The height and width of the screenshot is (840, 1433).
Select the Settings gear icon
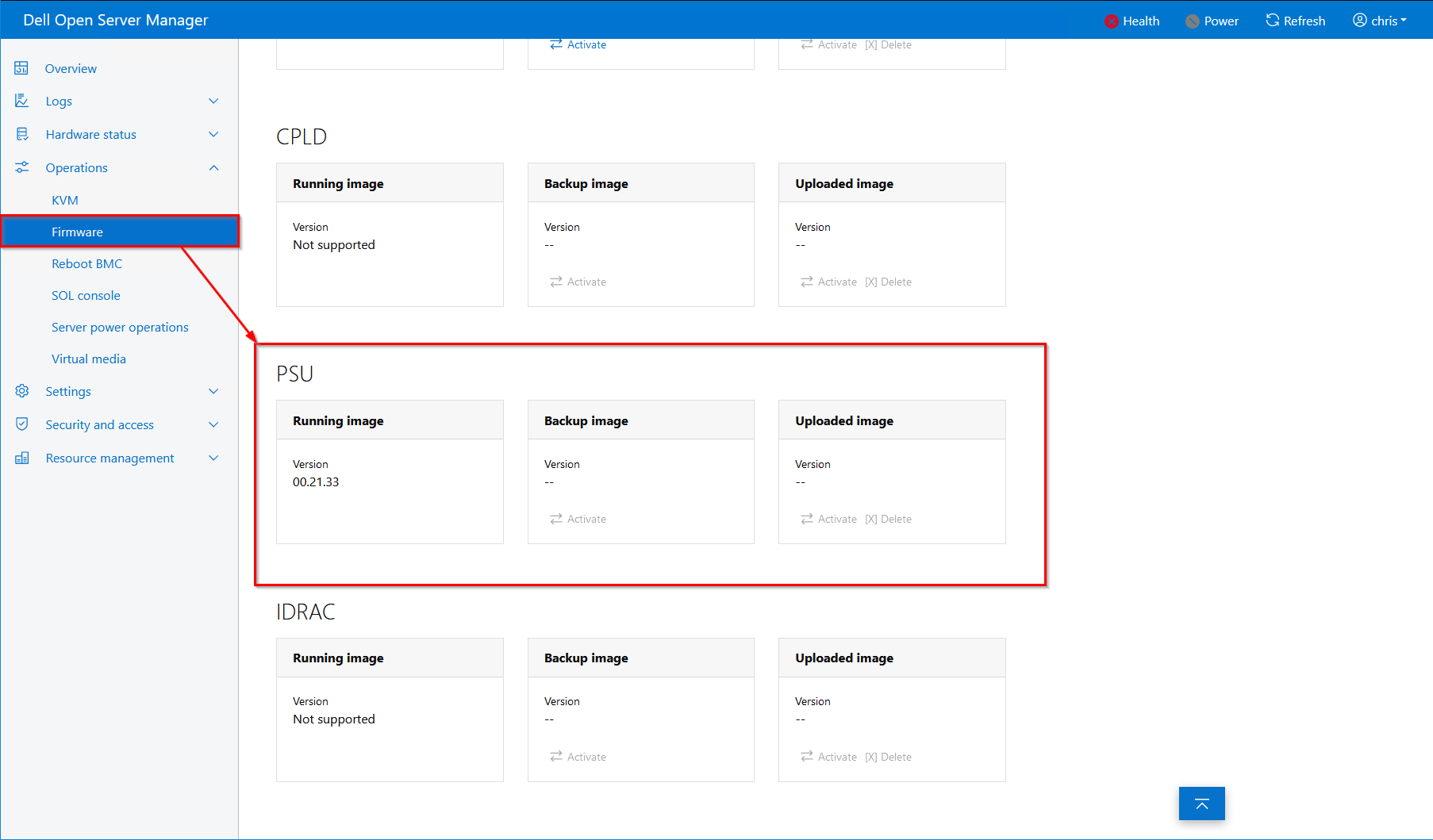tap(21, 391)
